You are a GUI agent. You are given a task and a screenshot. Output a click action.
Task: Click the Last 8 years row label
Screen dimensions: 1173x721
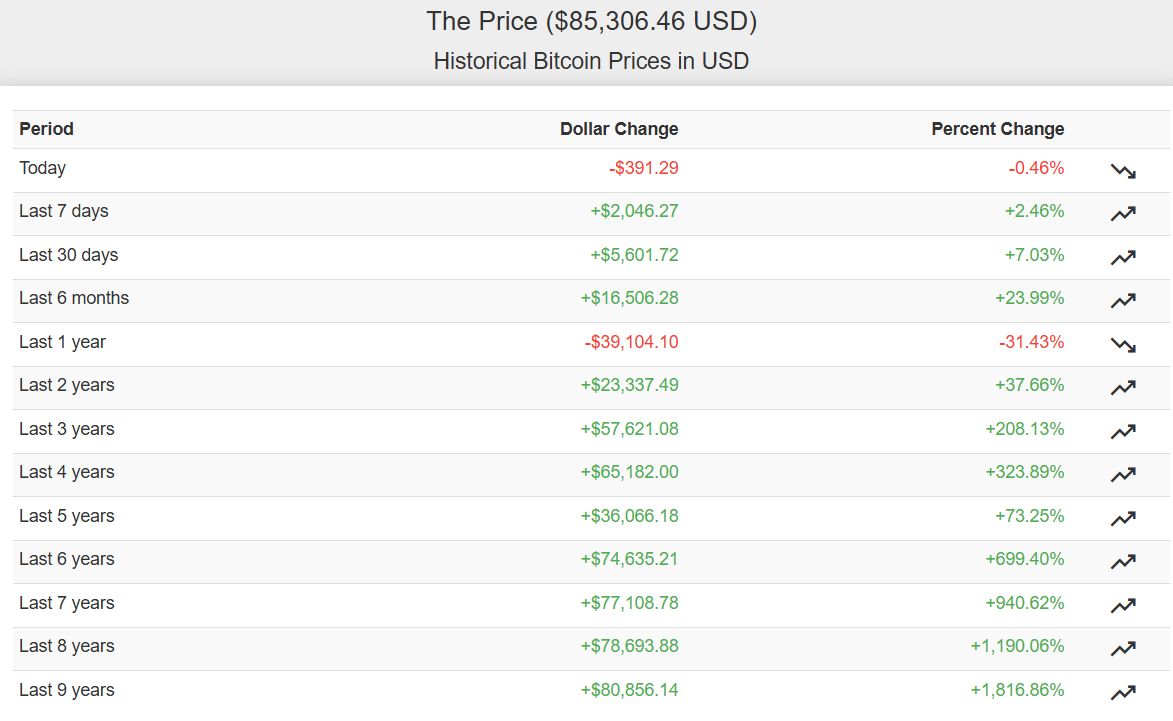67,645
